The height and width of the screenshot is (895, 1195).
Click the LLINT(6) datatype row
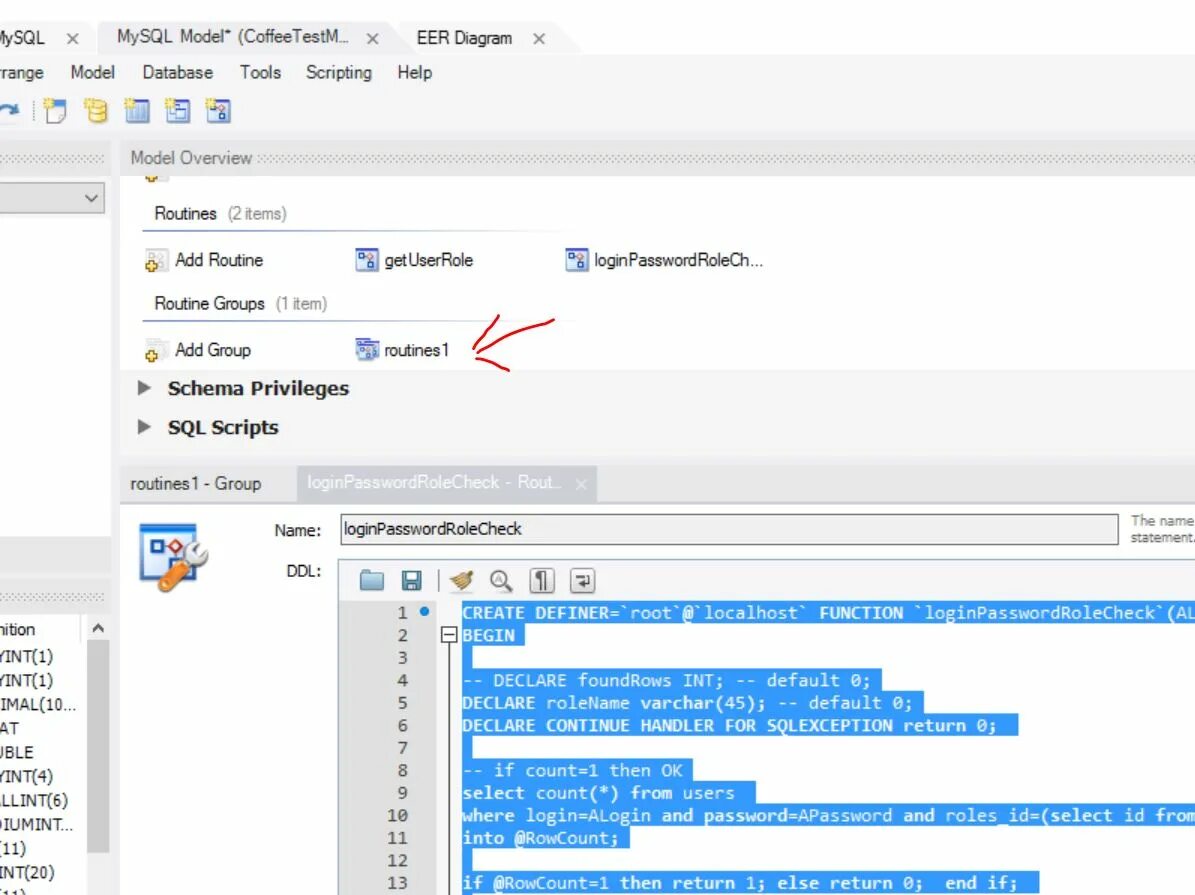[x=34, y=800]
